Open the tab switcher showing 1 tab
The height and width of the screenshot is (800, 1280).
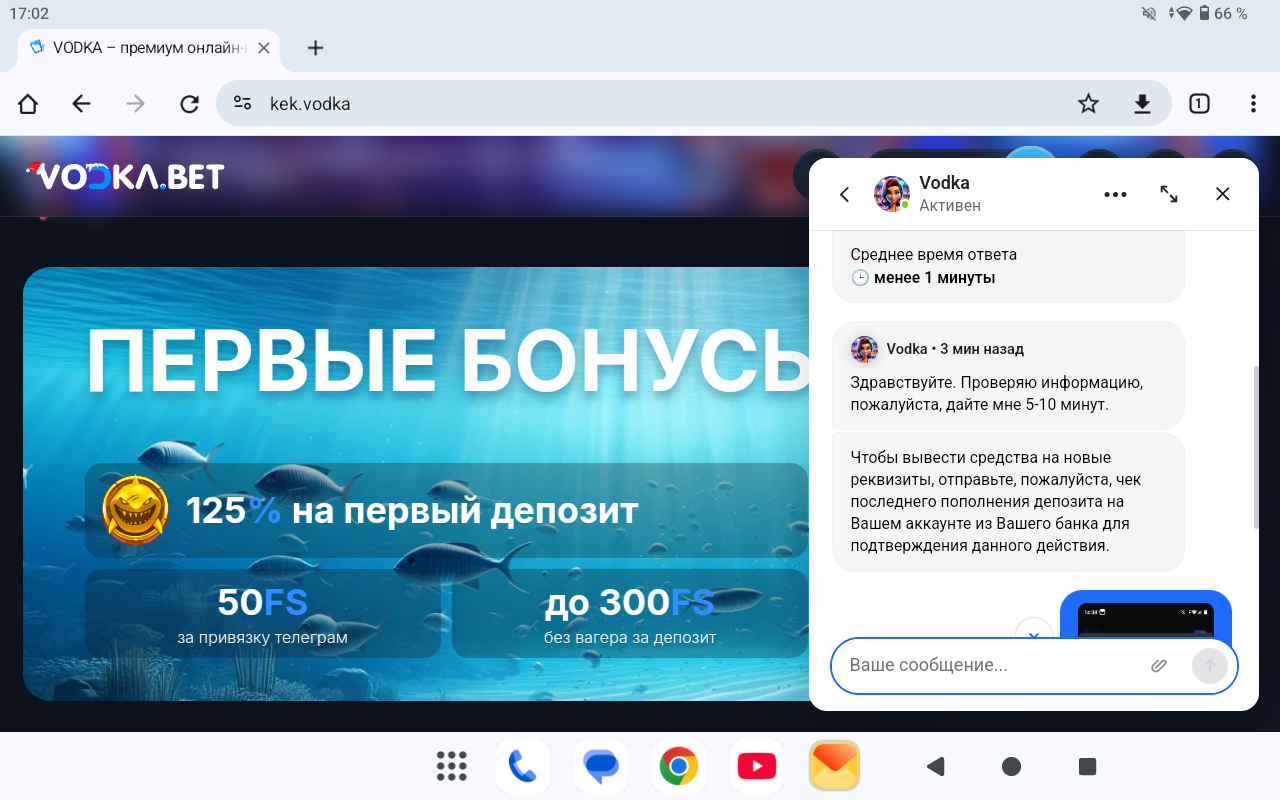tap(1199, 103)
